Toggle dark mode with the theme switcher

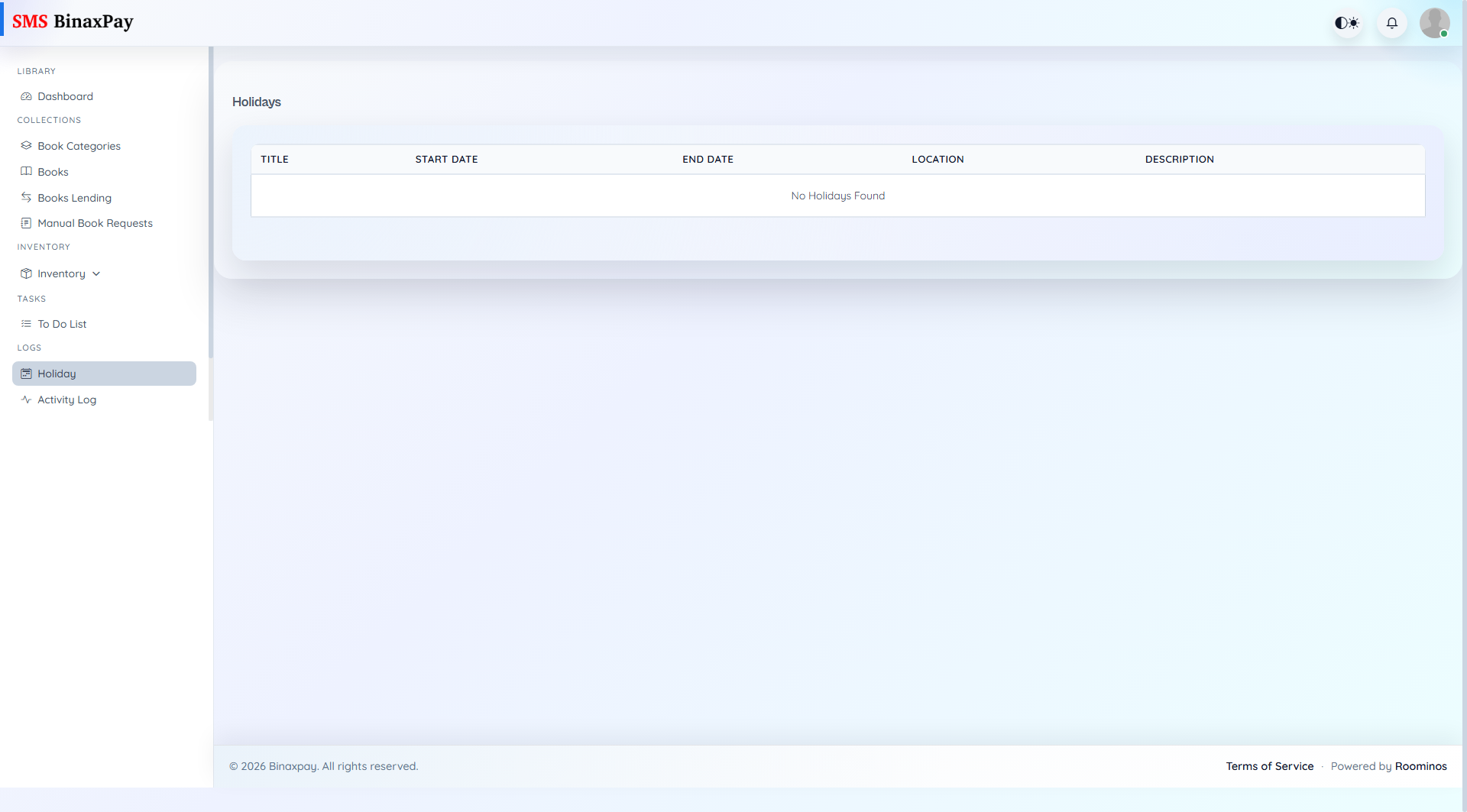[1346, 23]
